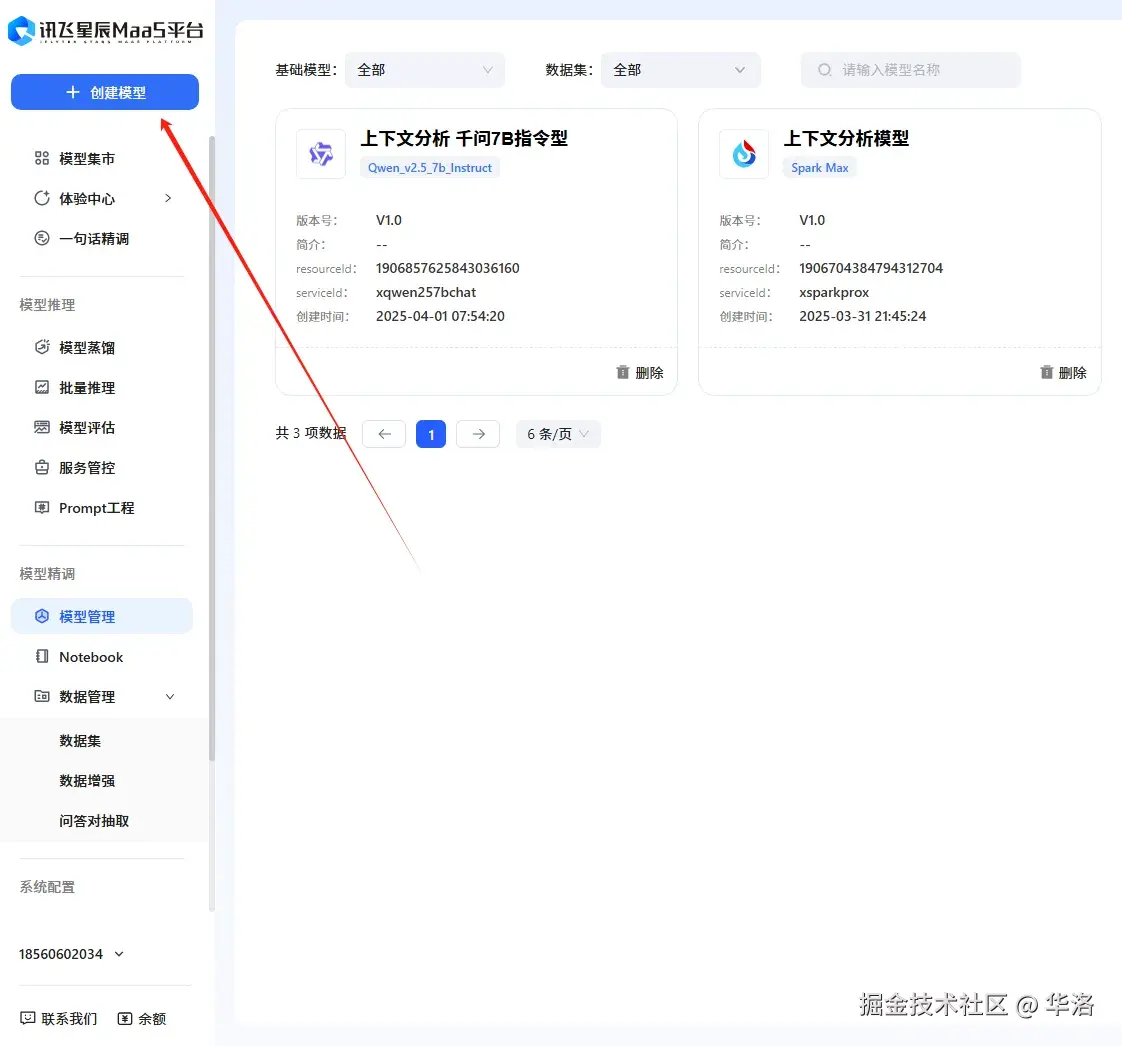Click the Prompt工程 icon
This screenshot has height=1046, width=1122.
42,507
